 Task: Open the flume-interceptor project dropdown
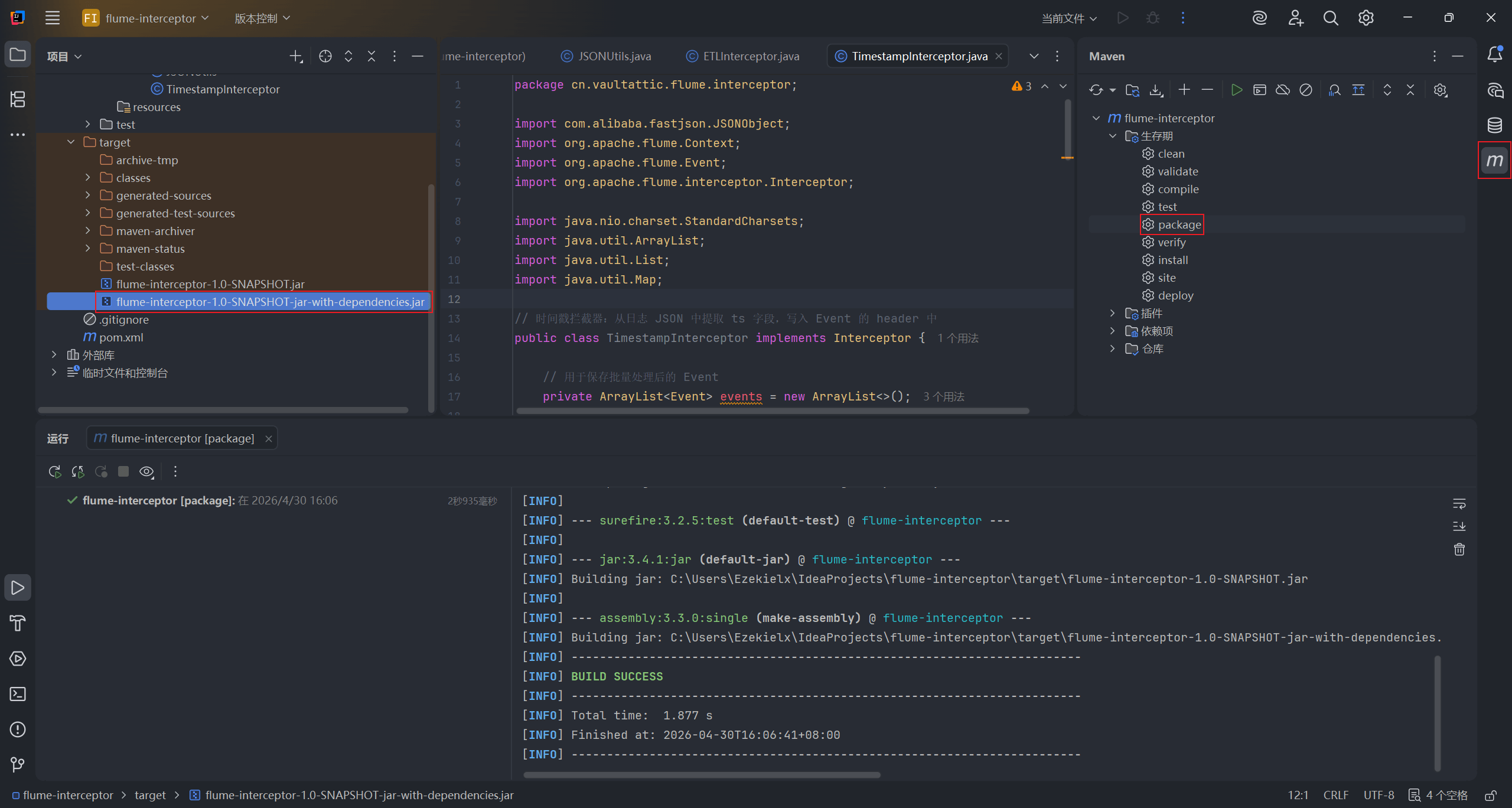[x=146, y=18]
